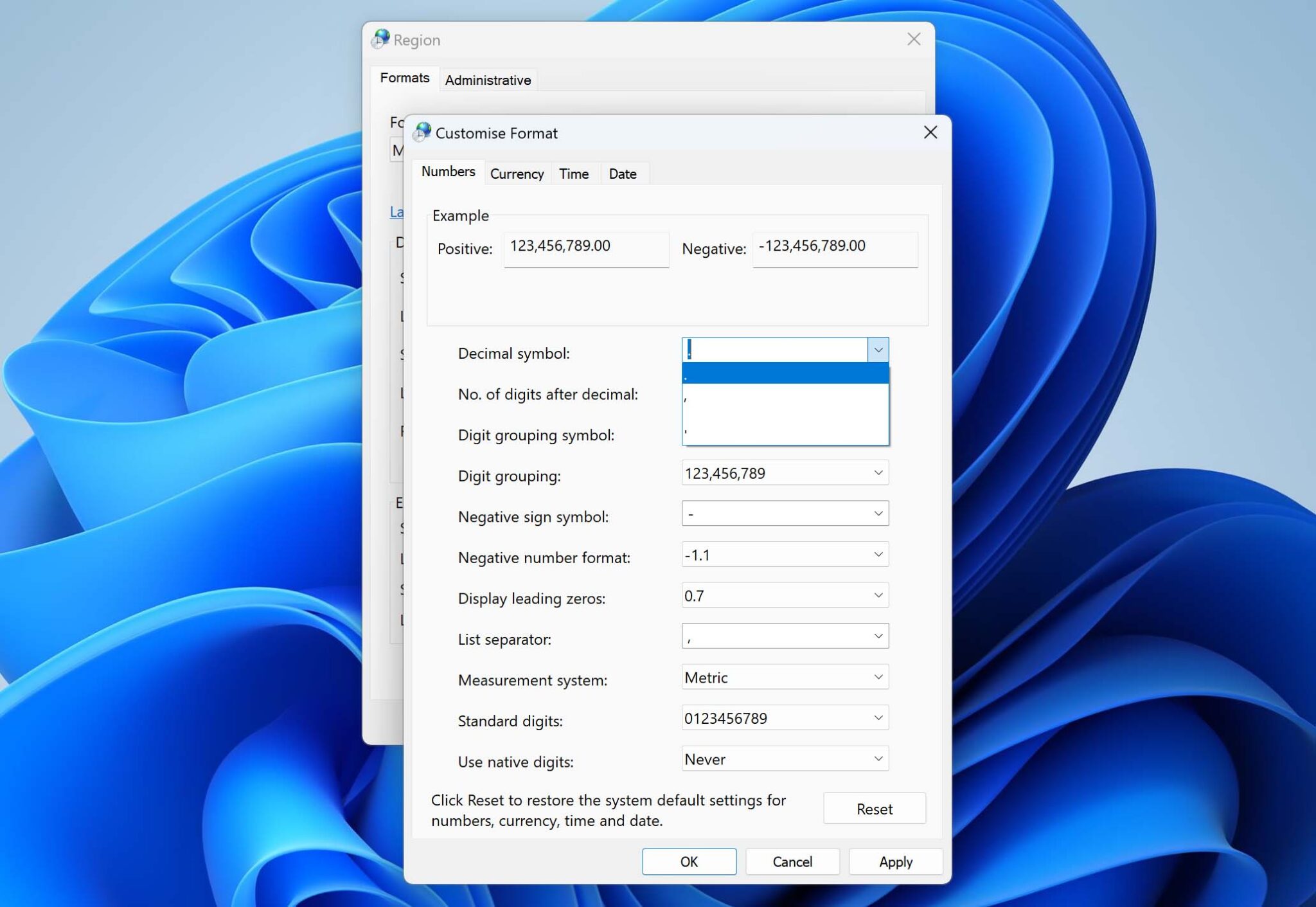The image size is (1316, 907).
Task: Click the globe icon in Customise Format
Action: tap(422, 131)
